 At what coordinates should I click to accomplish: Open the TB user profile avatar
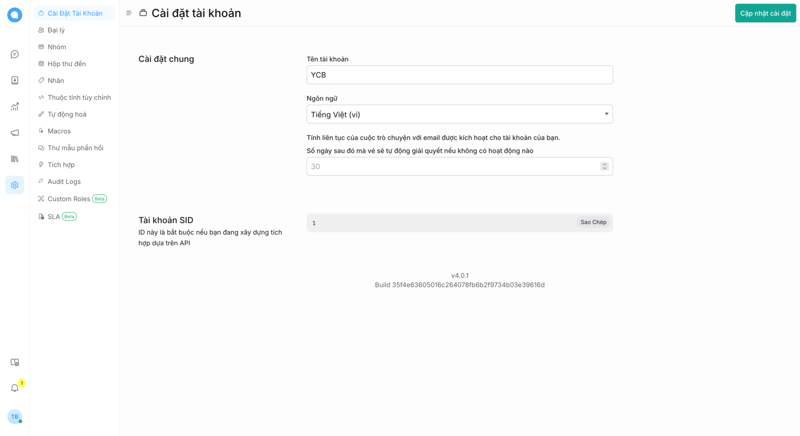(14, 416)
